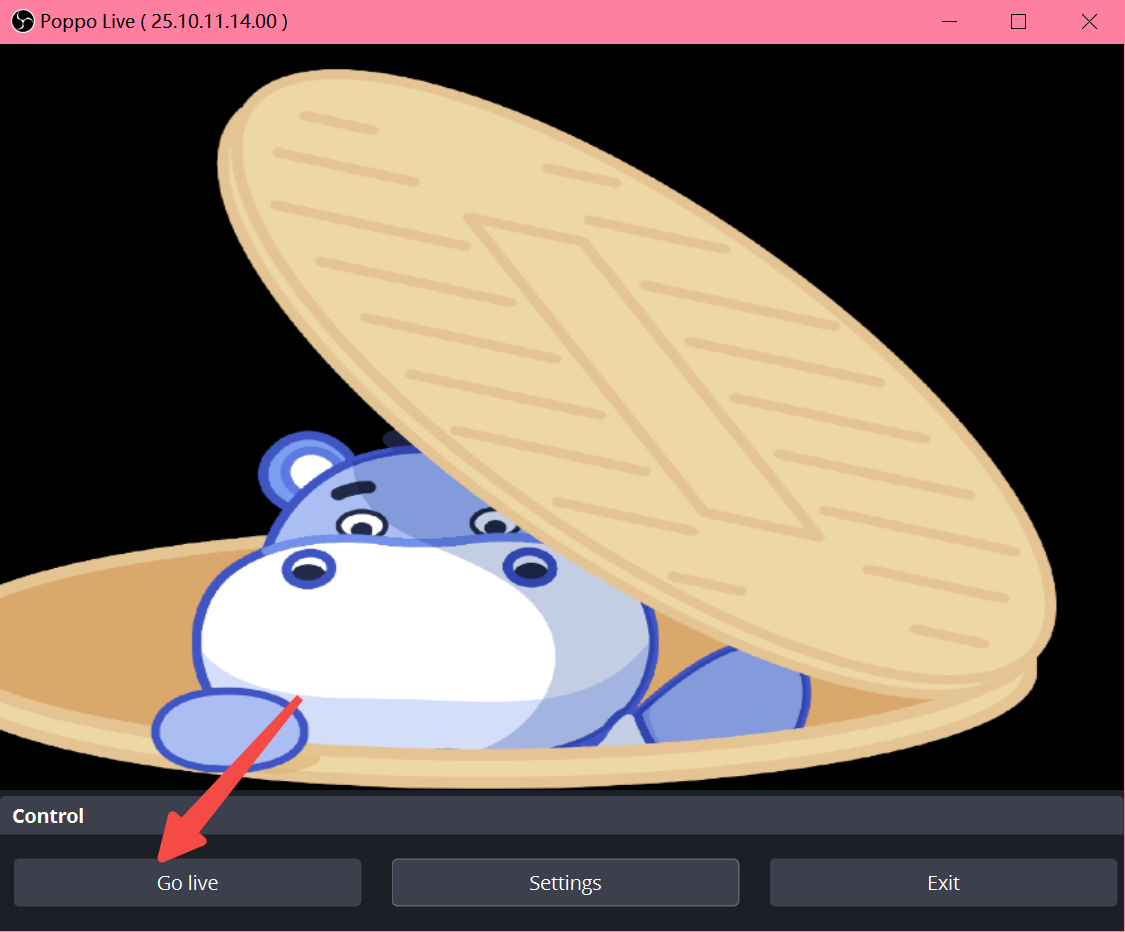Start streaming with the Go live button
Image resolution: width=1125 pixels, height=932 pixels.
click(x=187, y=882)
